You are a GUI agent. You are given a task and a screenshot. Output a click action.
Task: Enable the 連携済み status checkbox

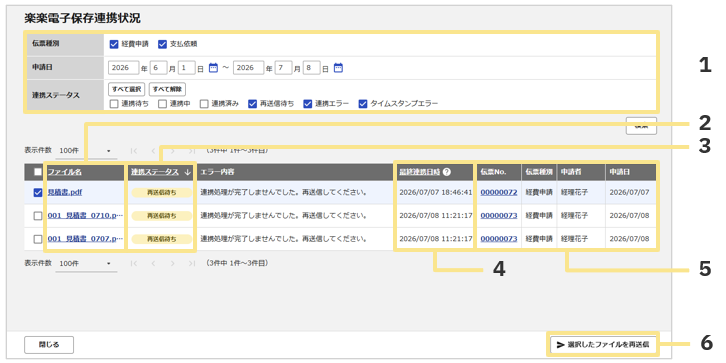pyautogui.click(x=204, y=104)
